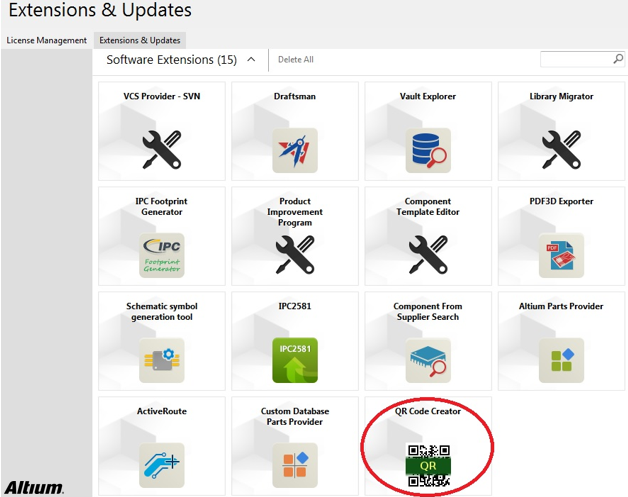Click the 'Product Improvement Program' title text

point(295,212)
